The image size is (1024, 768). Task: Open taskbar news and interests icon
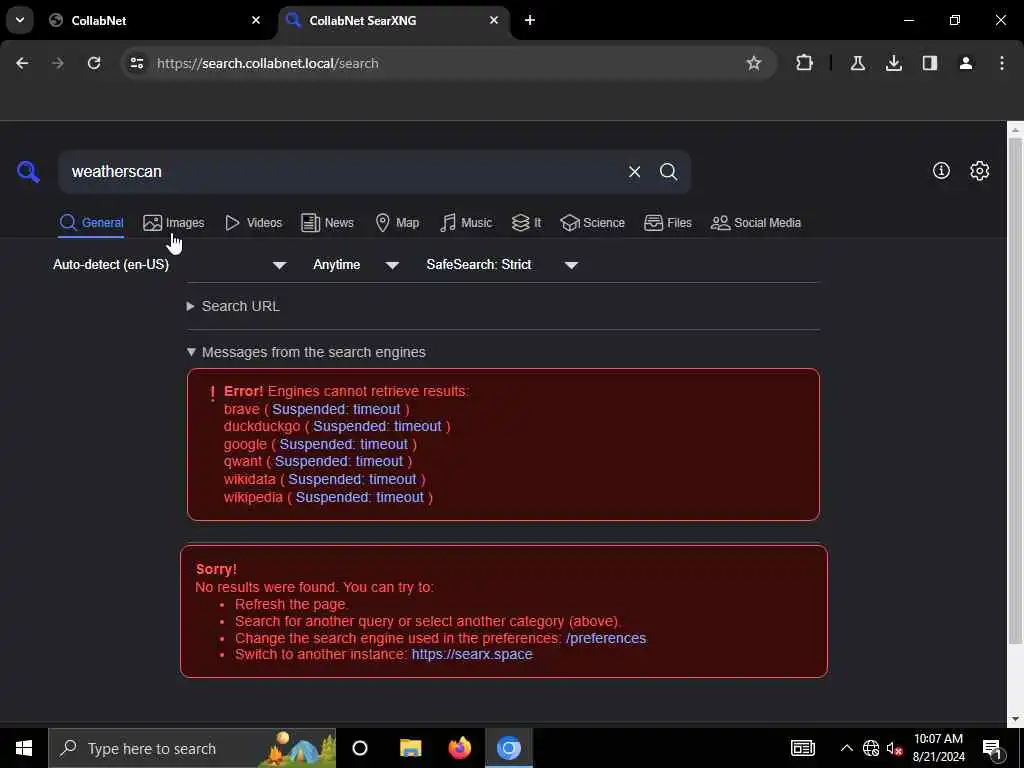coord(803,748)
